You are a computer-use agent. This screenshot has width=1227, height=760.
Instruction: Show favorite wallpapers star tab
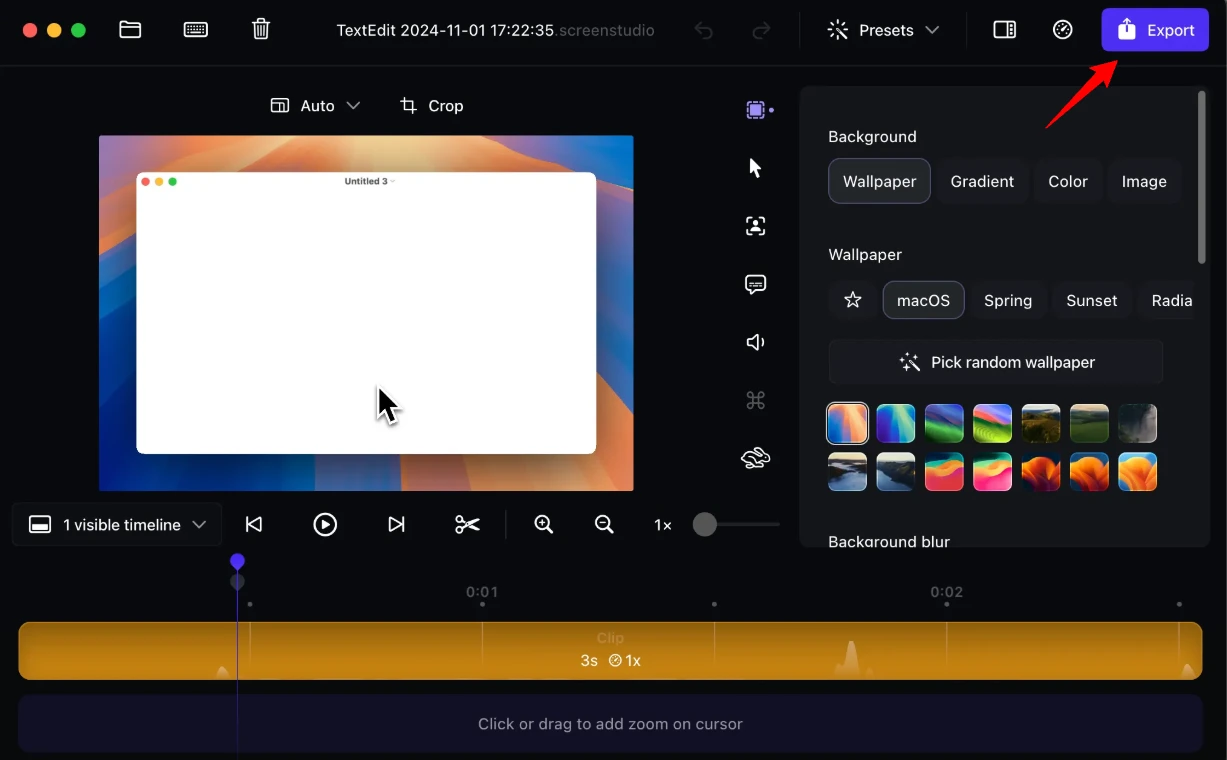coord(852,300)
